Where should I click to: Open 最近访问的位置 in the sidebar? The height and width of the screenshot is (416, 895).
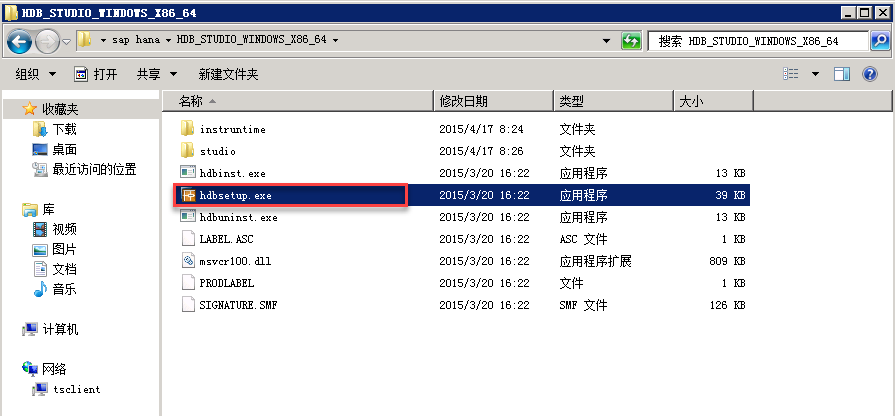coord(94,169)
